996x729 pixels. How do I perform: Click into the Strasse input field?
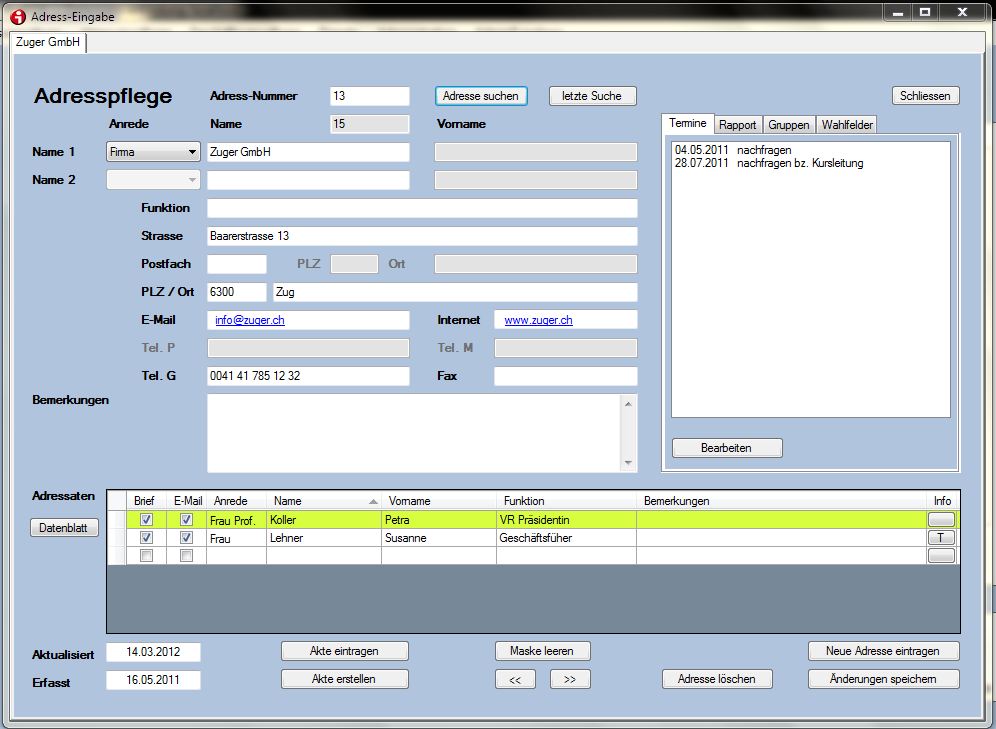point(421,236)
